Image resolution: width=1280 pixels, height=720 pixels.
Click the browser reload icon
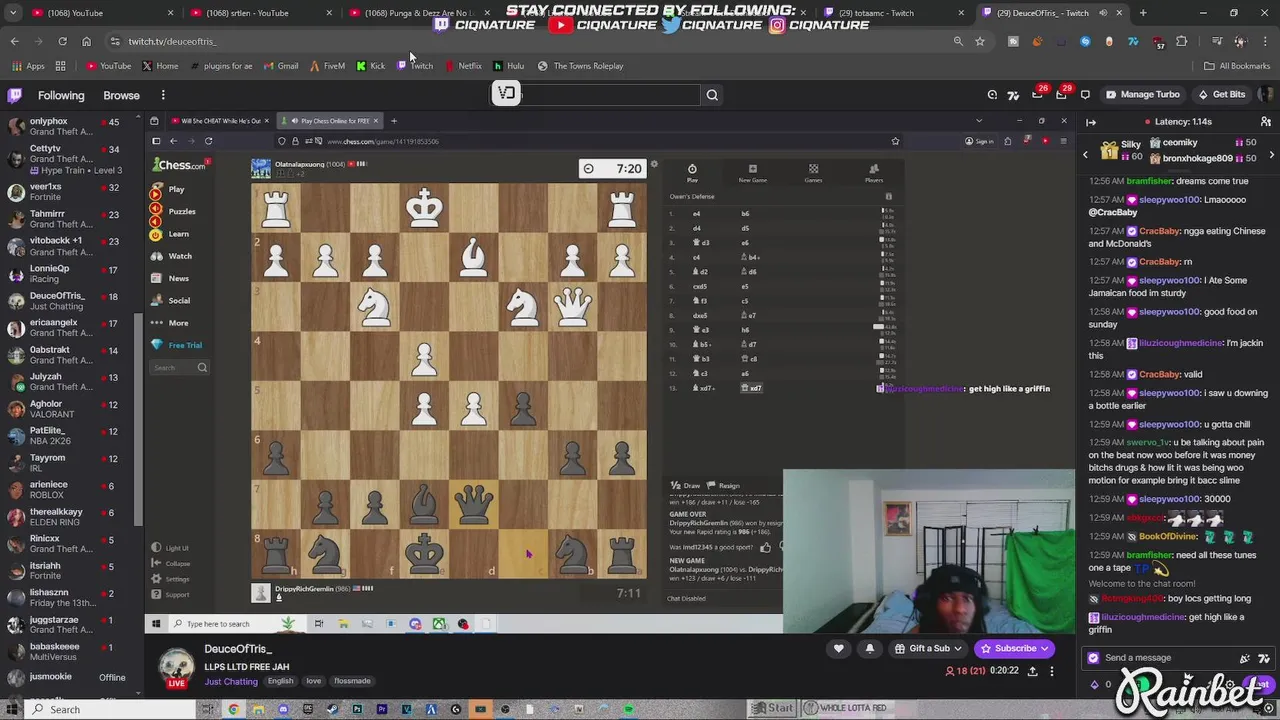[x=62, y=41]
